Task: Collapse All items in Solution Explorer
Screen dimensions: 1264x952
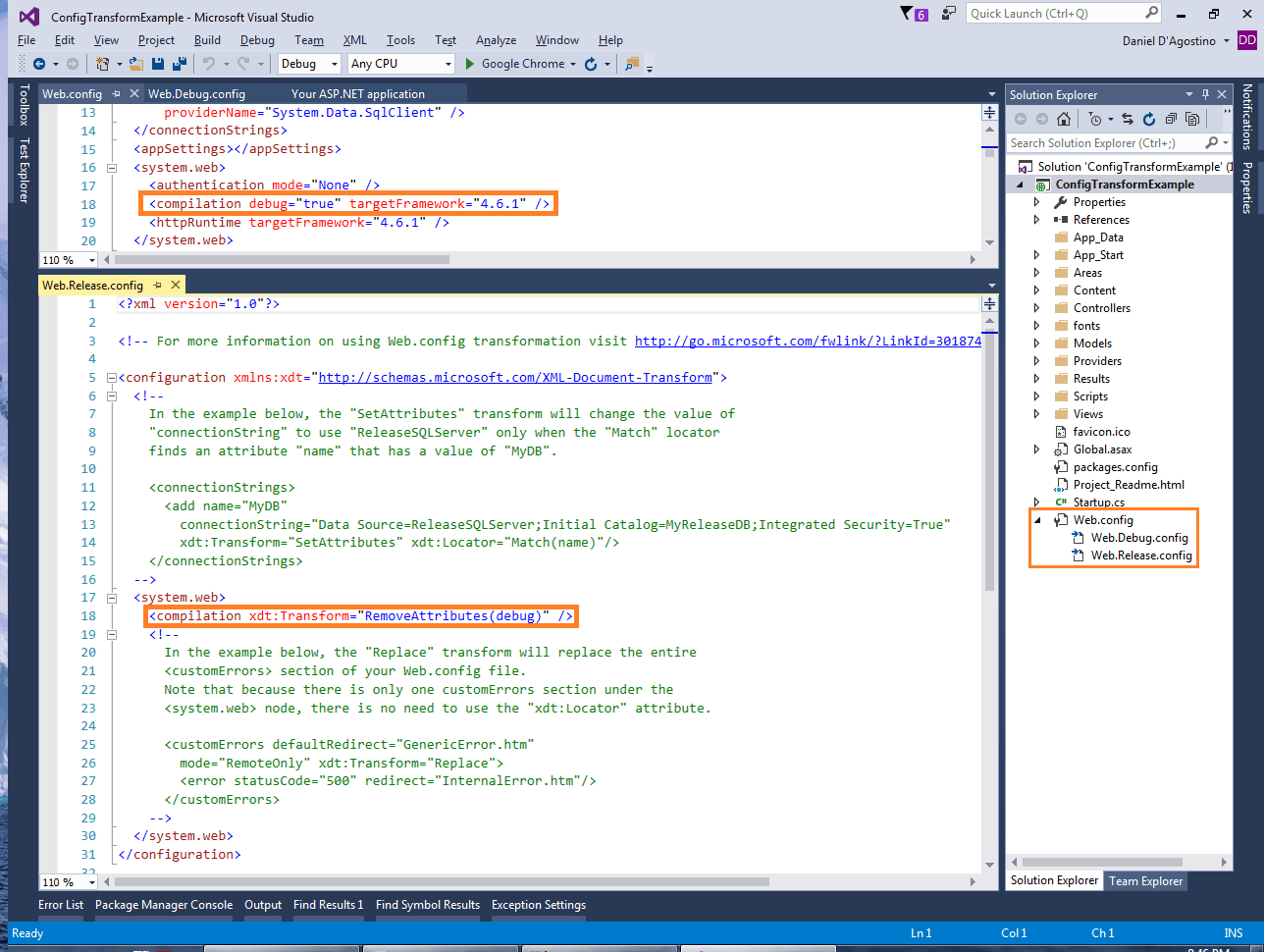Action: (1170, 119)
